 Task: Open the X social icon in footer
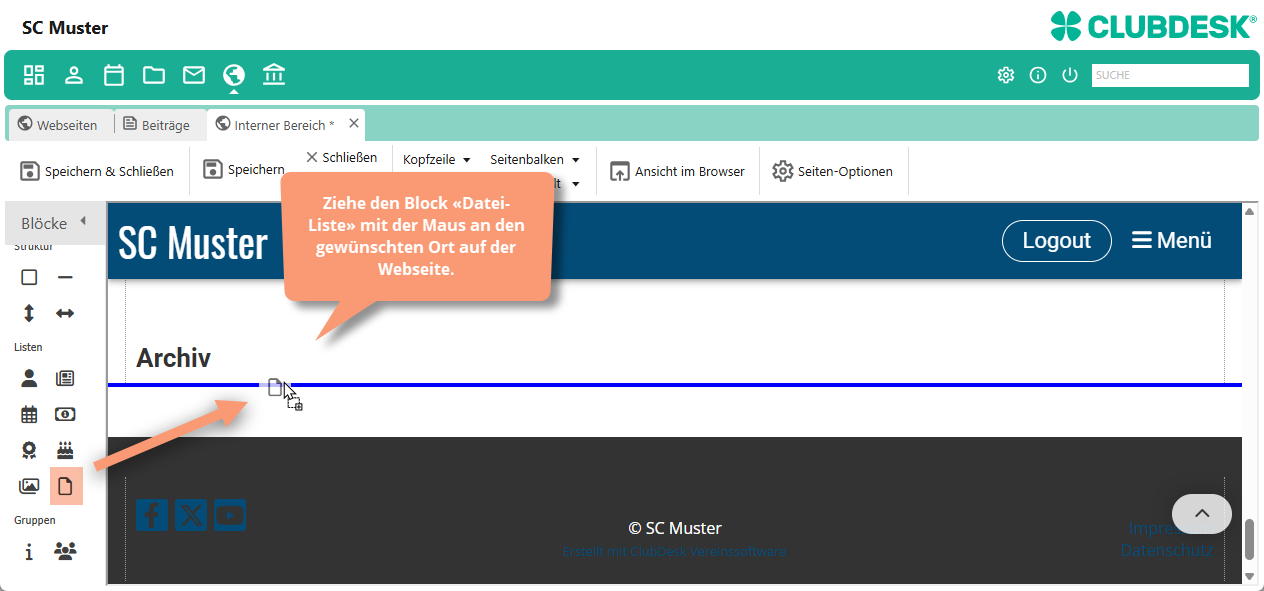pos(191,515)
